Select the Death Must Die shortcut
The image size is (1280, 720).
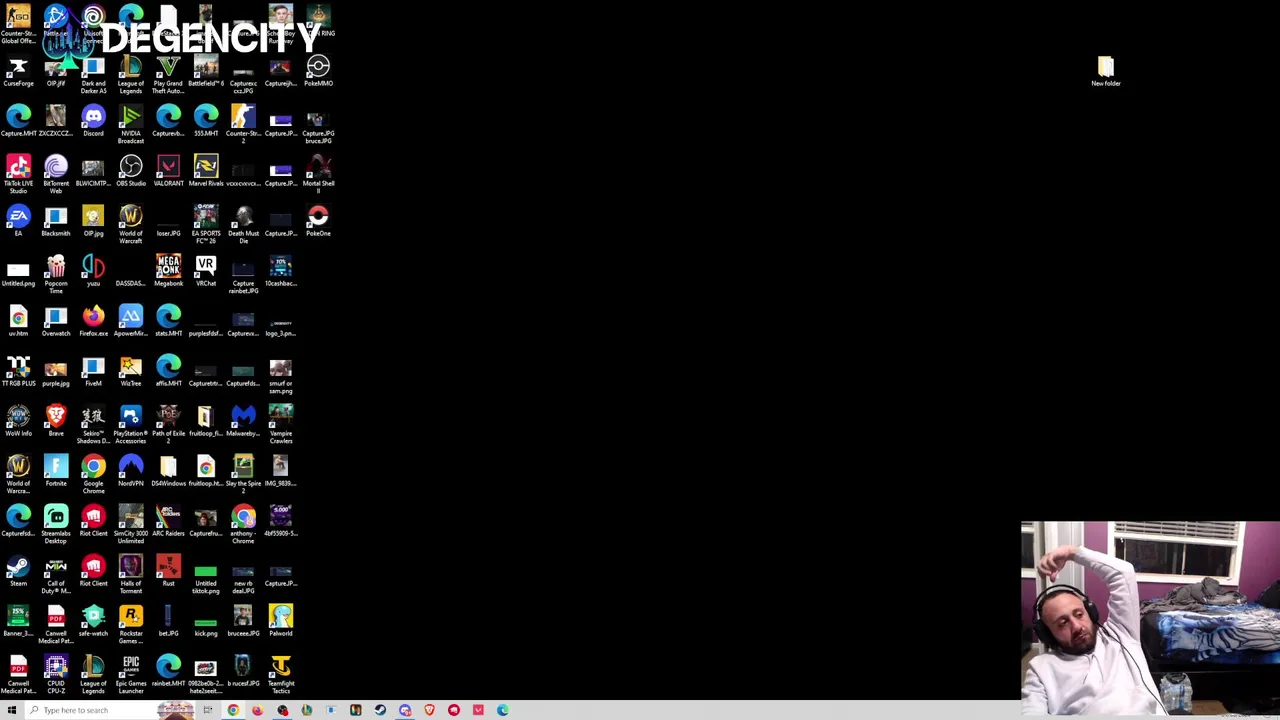[x=243, y=224]
